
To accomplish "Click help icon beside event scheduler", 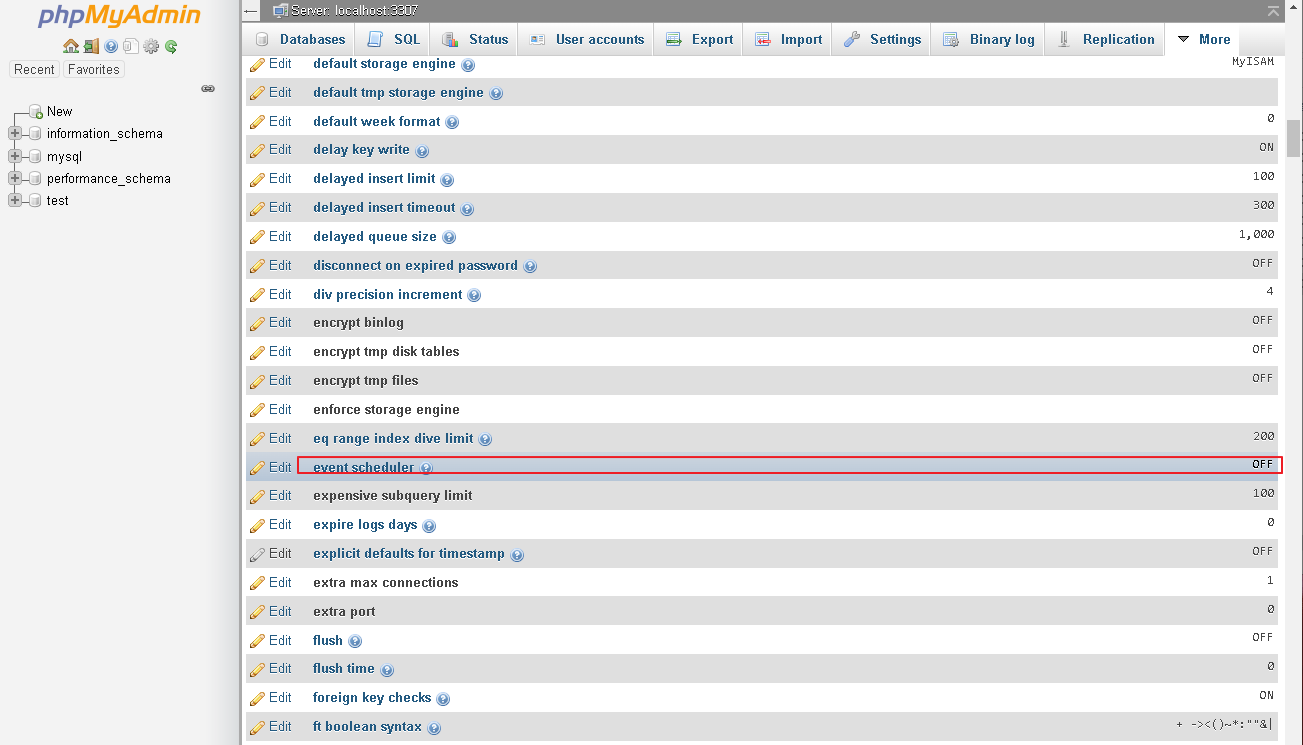I will click(427, 468).
